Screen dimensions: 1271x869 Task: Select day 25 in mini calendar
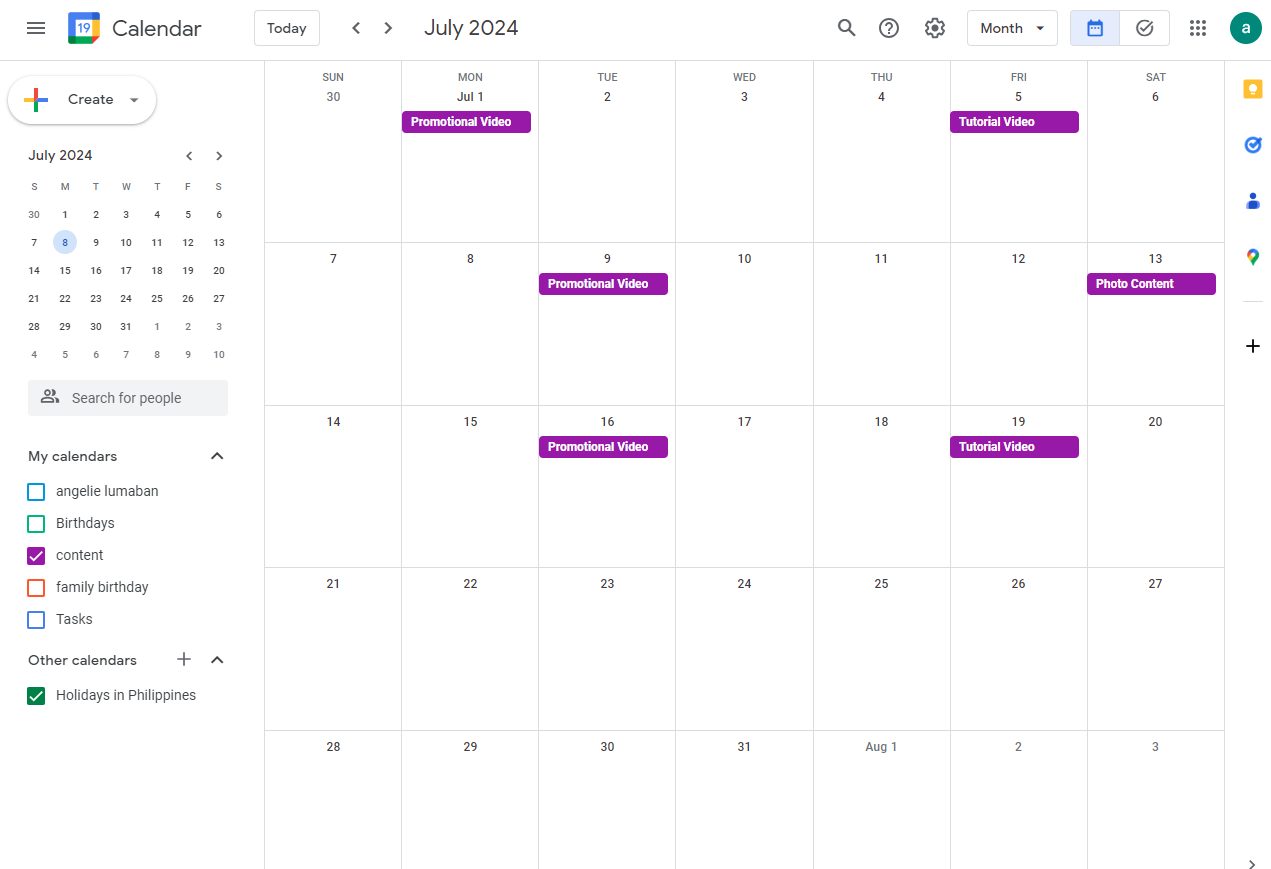pos(157,298)
